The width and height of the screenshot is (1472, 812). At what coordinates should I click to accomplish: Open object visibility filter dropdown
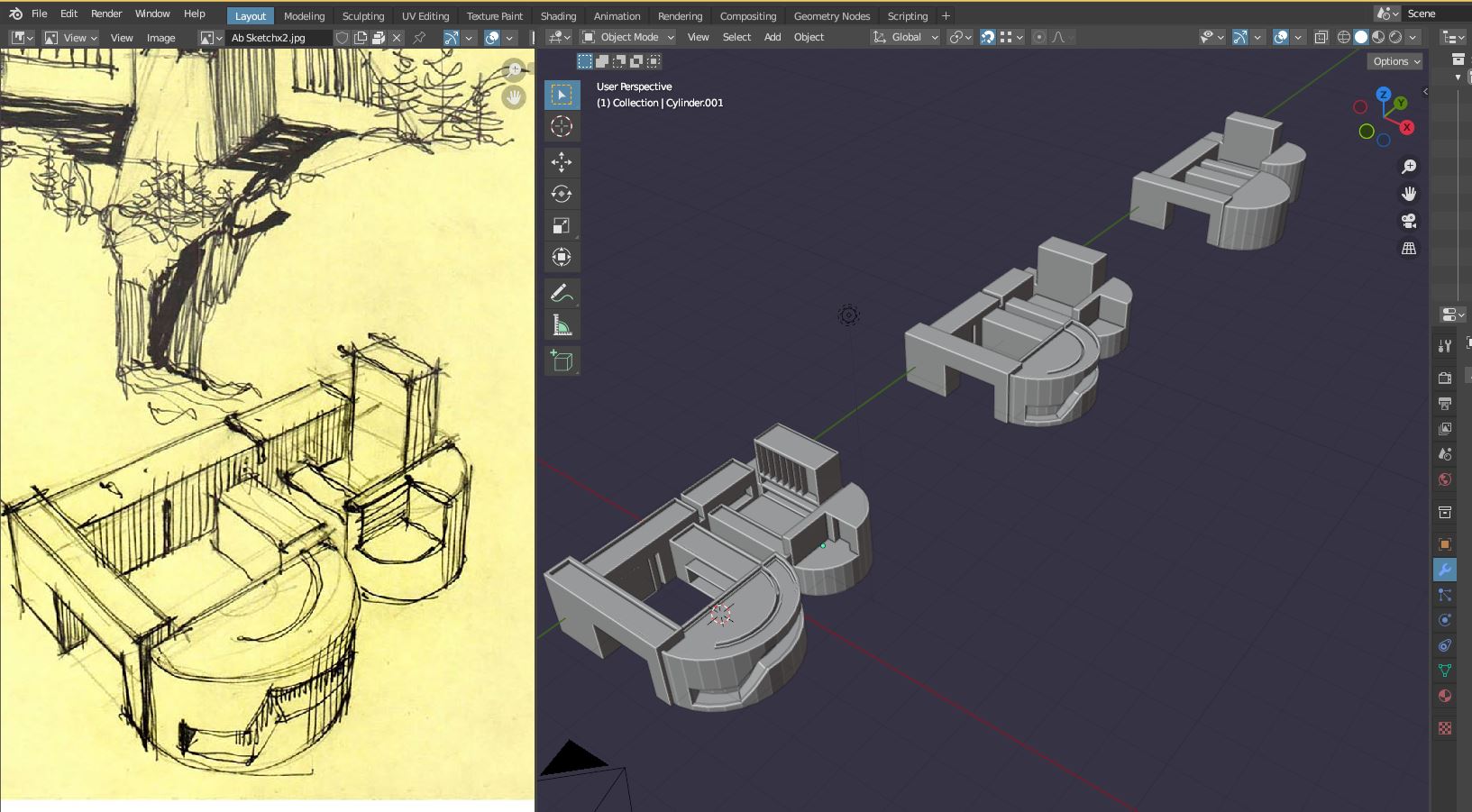[1211, 37]
